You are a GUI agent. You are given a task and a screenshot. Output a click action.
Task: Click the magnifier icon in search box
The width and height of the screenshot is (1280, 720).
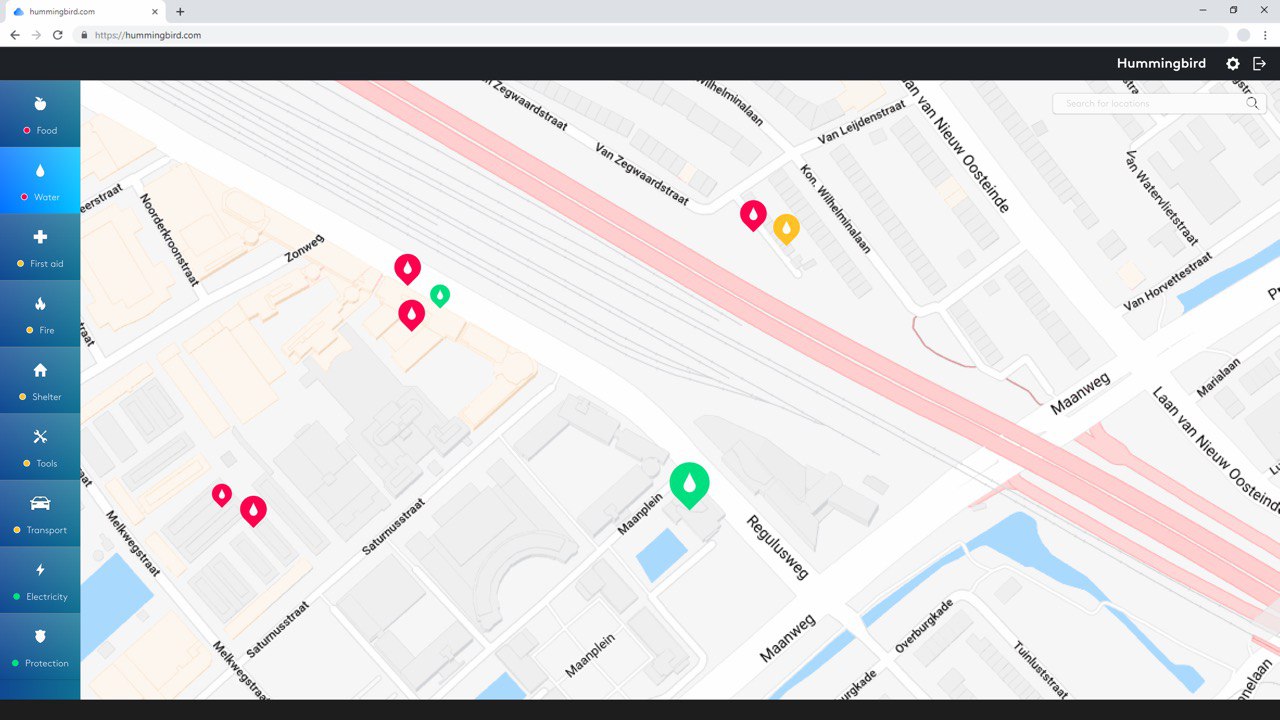pyautogui.click(x=1252, y=104)
